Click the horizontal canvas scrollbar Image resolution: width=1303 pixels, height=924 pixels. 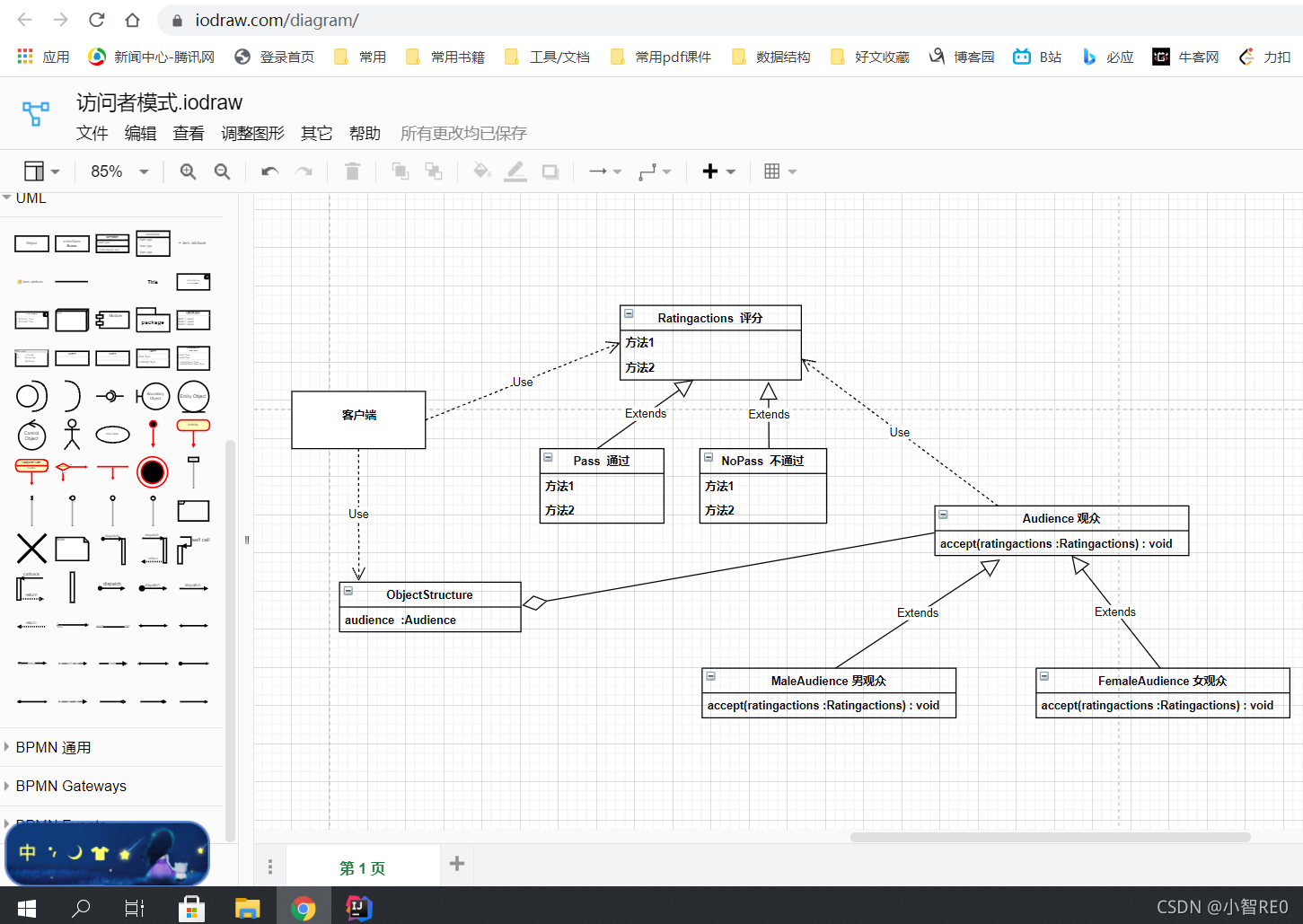tap(1050, 837)
